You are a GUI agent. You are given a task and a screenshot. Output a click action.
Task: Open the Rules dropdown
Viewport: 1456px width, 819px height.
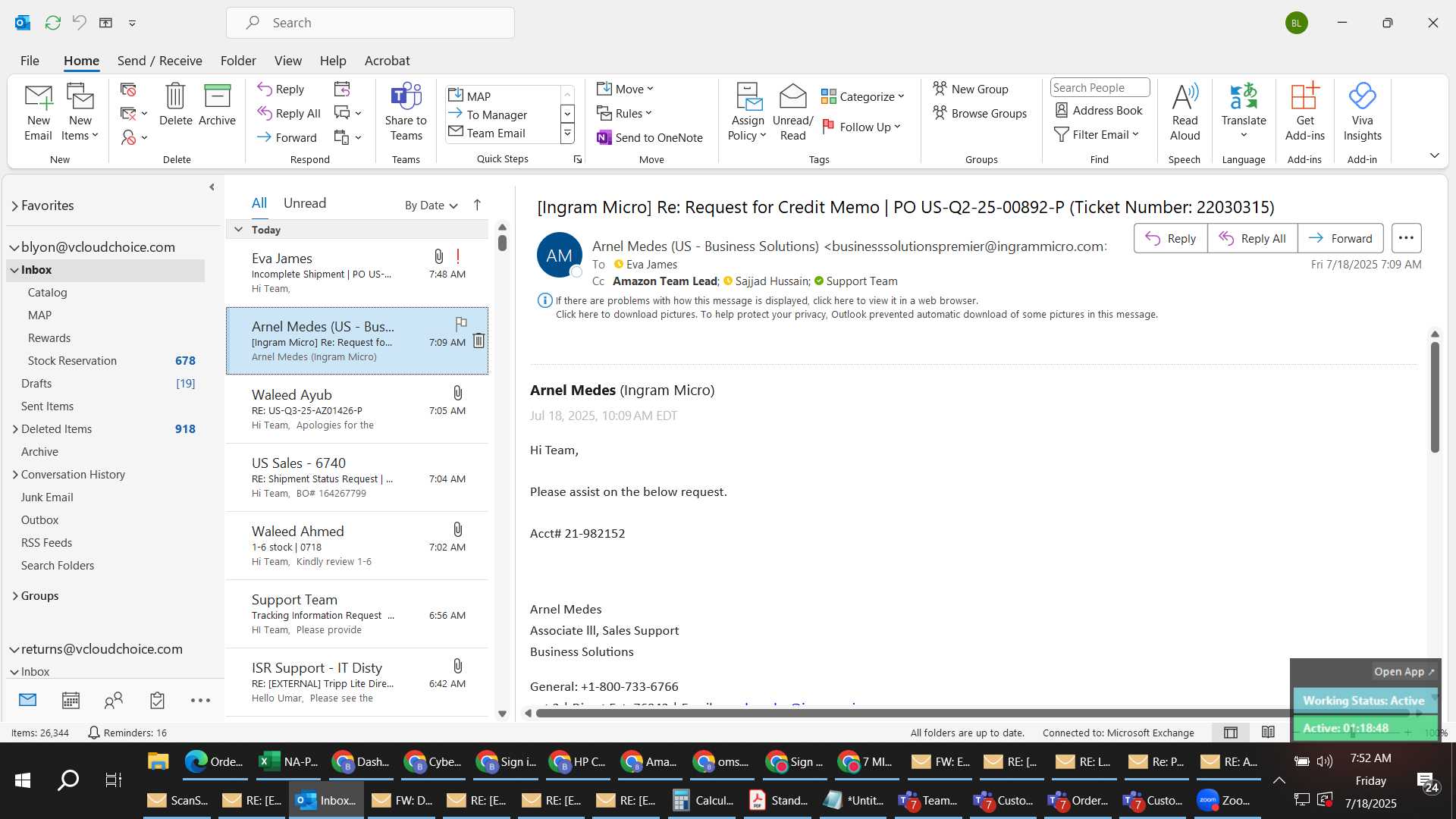pyautogui.click(x=624, y=113)
